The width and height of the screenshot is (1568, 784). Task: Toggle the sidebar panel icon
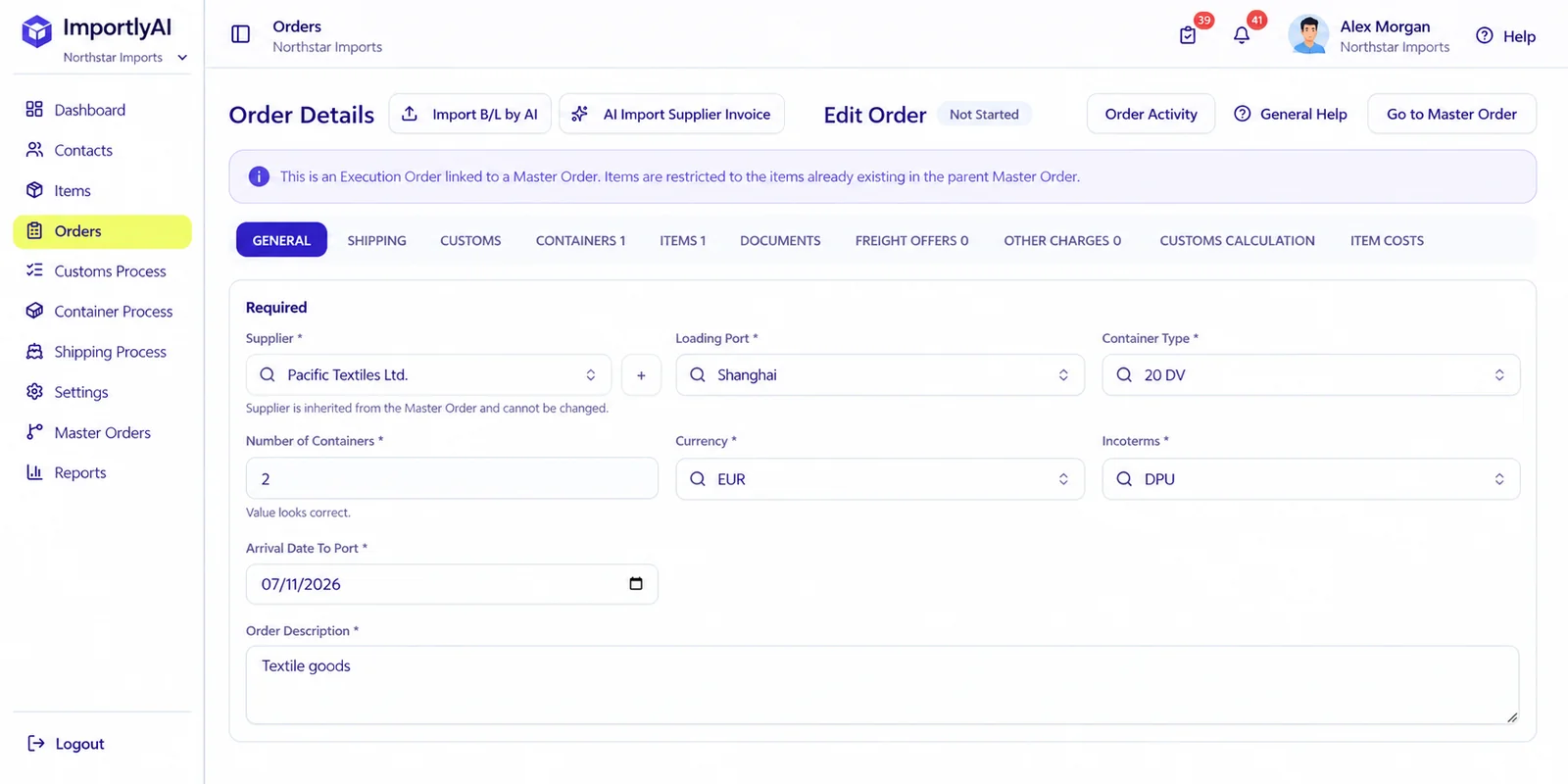pyautogui.click(x=241, y=34)
